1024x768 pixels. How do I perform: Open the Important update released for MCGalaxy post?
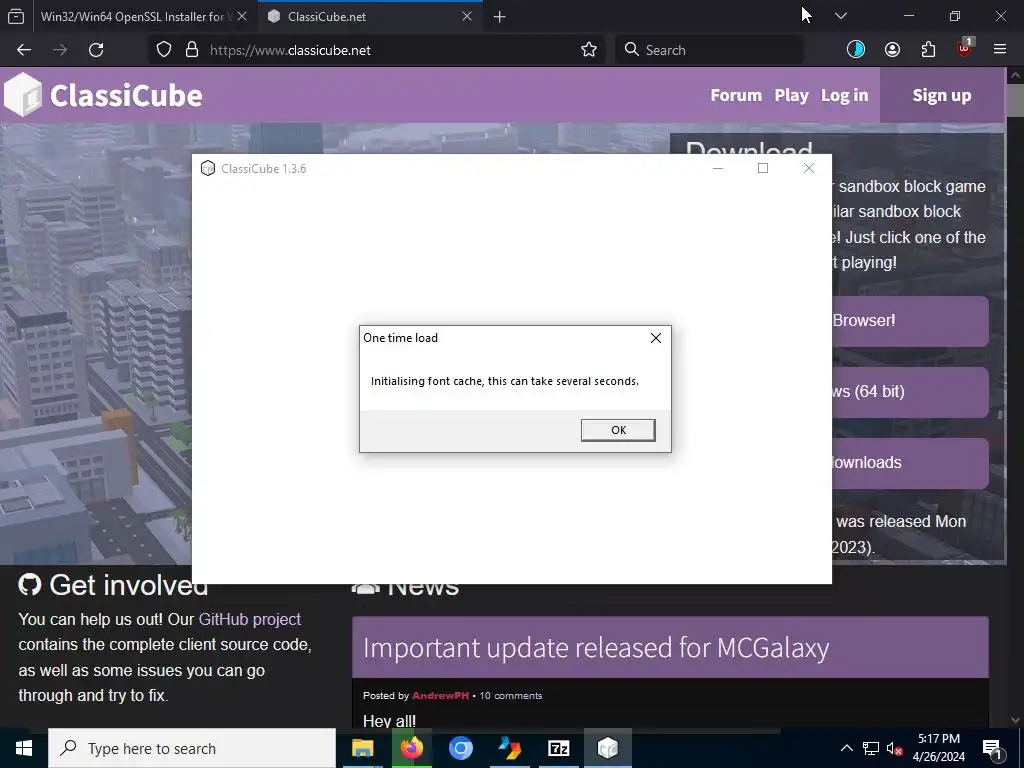point(596,648)
